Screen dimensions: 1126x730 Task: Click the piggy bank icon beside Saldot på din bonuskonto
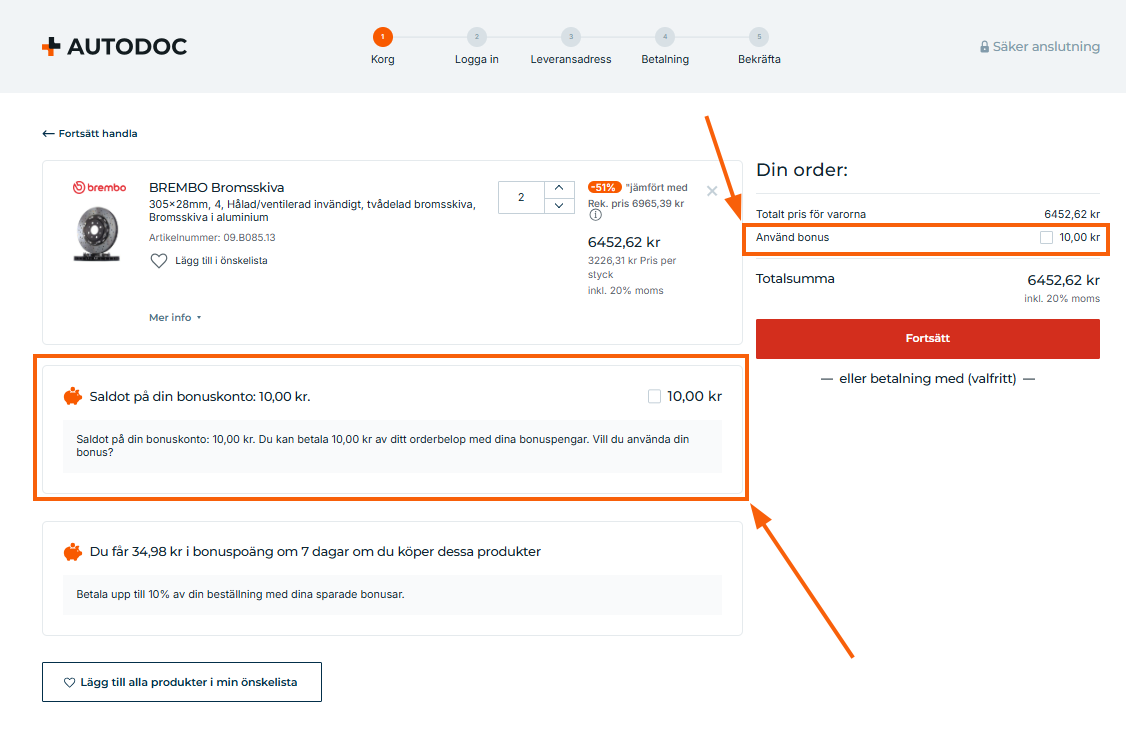click(x=73, y=397)
